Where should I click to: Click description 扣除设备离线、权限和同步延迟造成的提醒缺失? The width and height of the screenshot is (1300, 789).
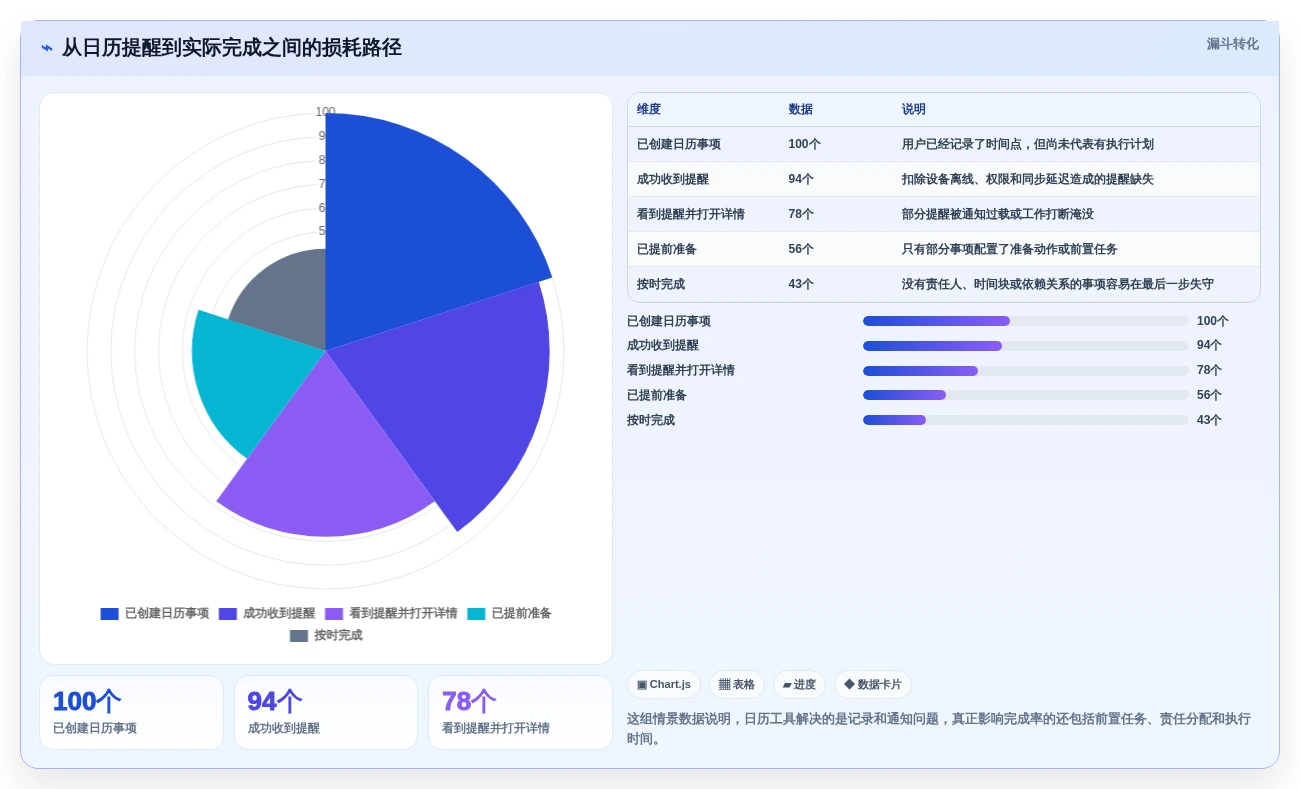click(x=1028, y=179)
